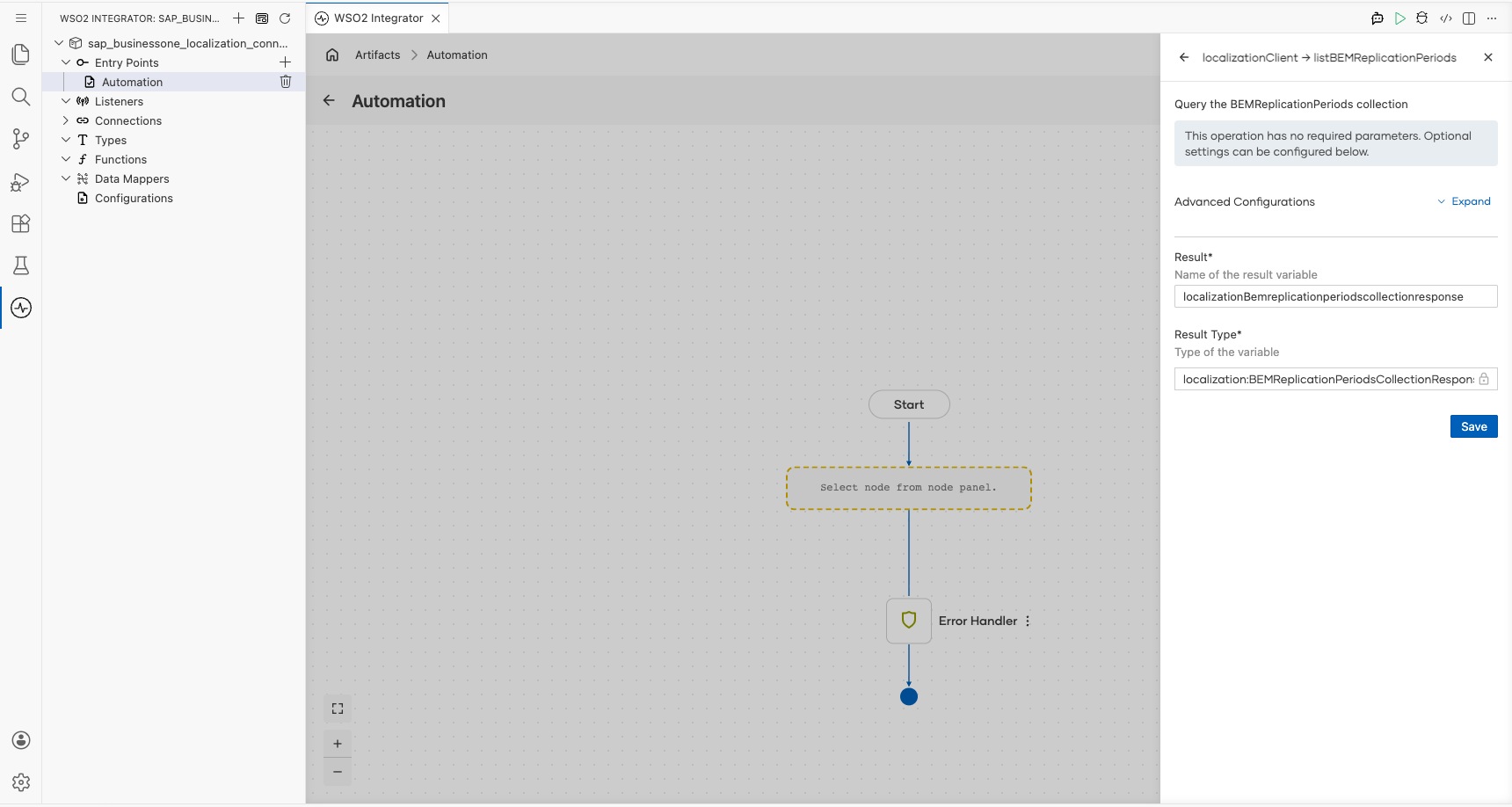This screenshot has width=1512, height=807.
Task: Go back from listBEMReplicationPeriods panel
Action: [x=1184, y=57]
